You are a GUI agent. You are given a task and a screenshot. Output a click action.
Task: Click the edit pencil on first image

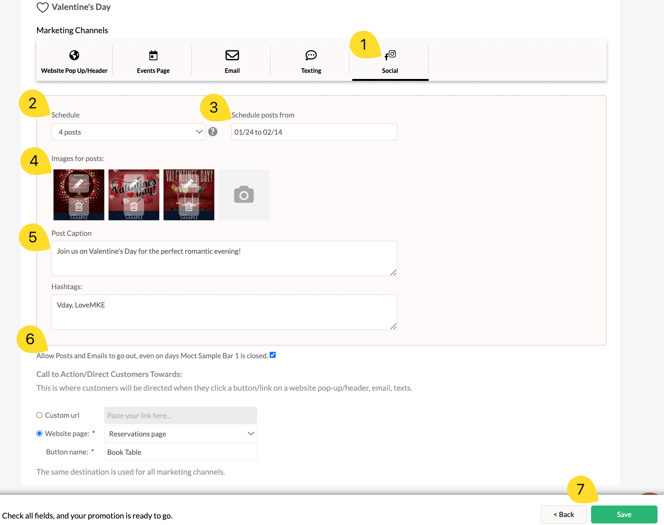79,183
